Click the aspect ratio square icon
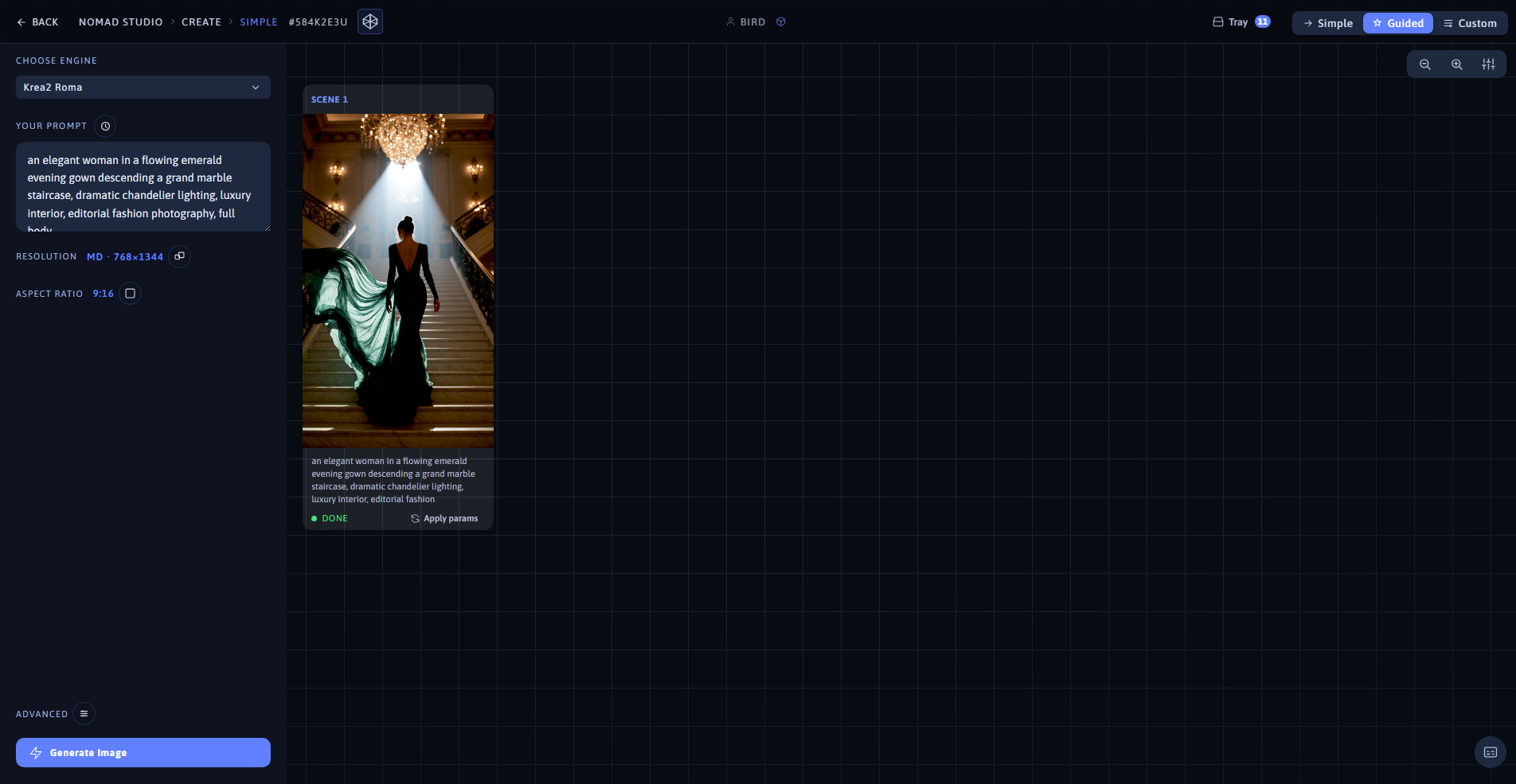Viewport: 1516px width, 784px height. click(x=131, y=294)
